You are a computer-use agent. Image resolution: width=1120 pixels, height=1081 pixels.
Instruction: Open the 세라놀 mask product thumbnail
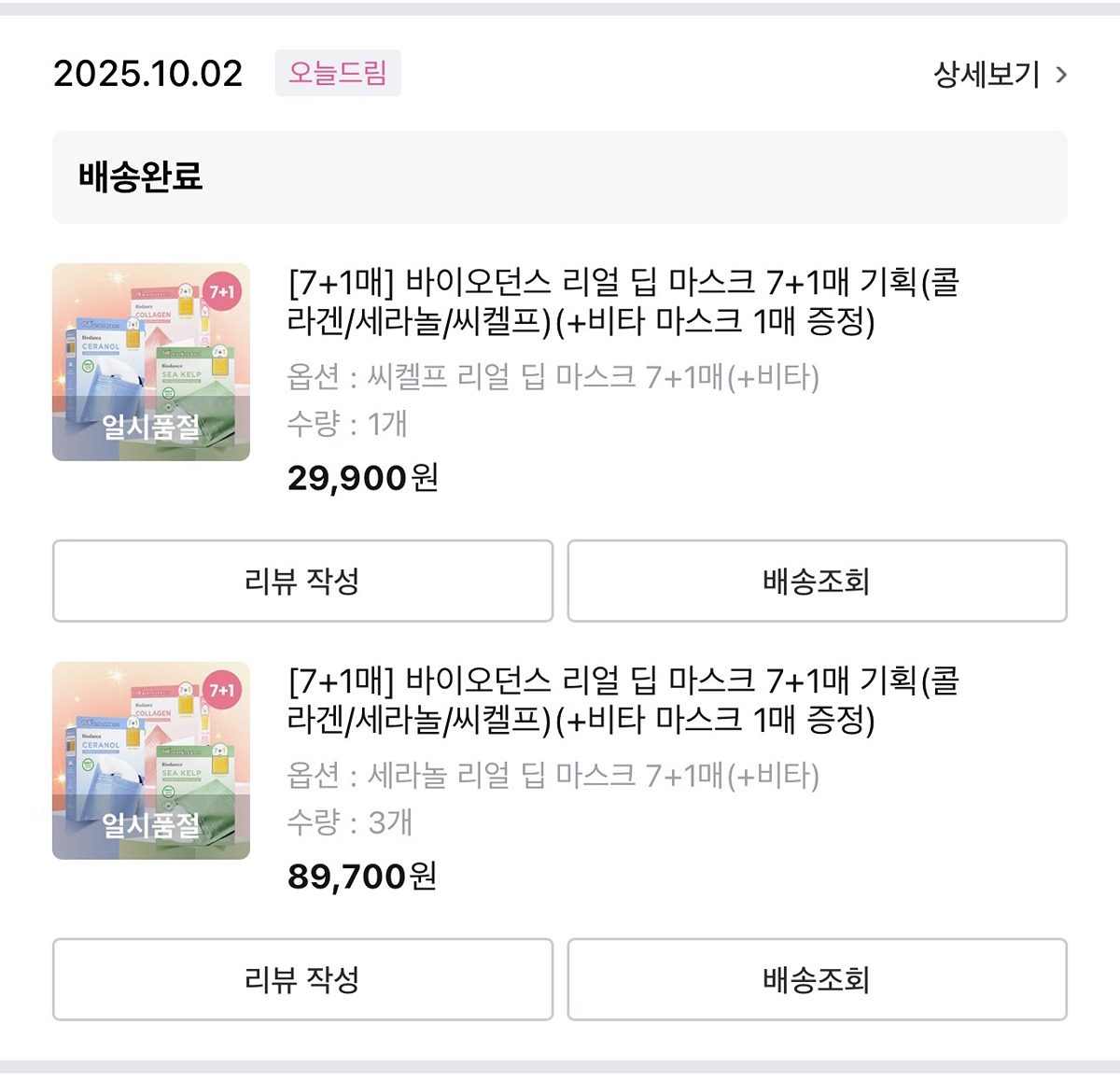coord(151,761)
